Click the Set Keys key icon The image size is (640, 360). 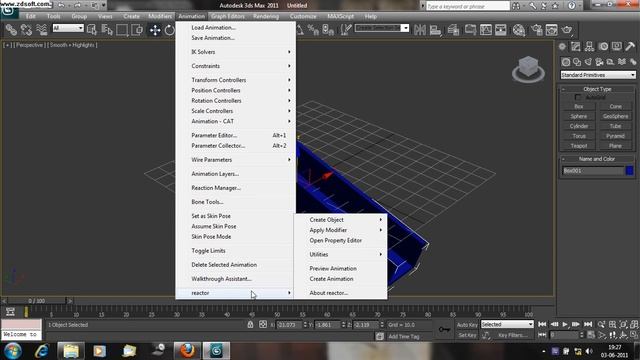(x=444, y=329)
